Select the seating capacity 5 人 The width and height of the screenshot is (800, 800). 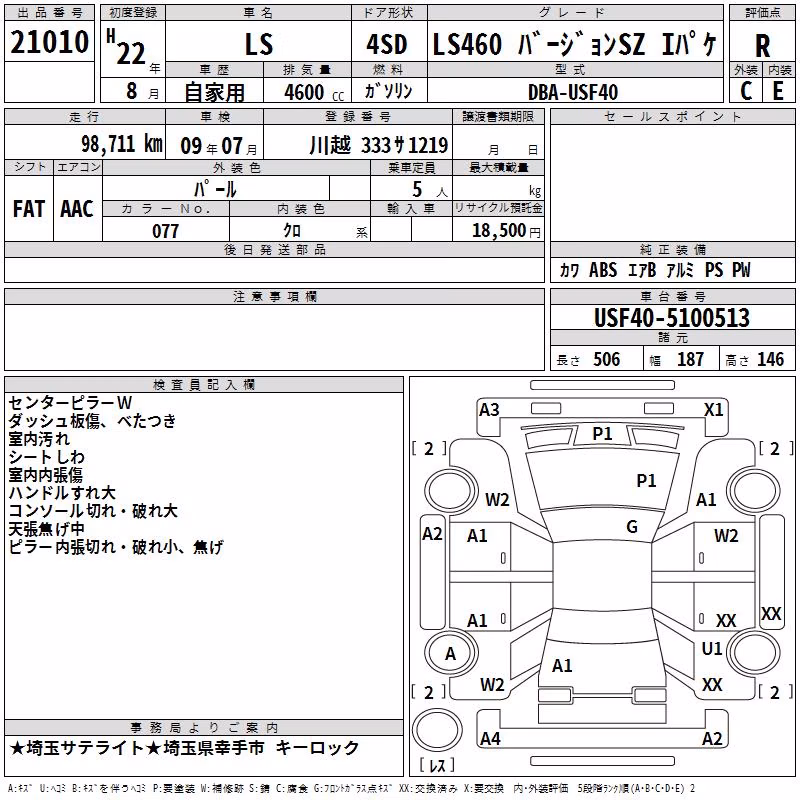pos(429,189)
